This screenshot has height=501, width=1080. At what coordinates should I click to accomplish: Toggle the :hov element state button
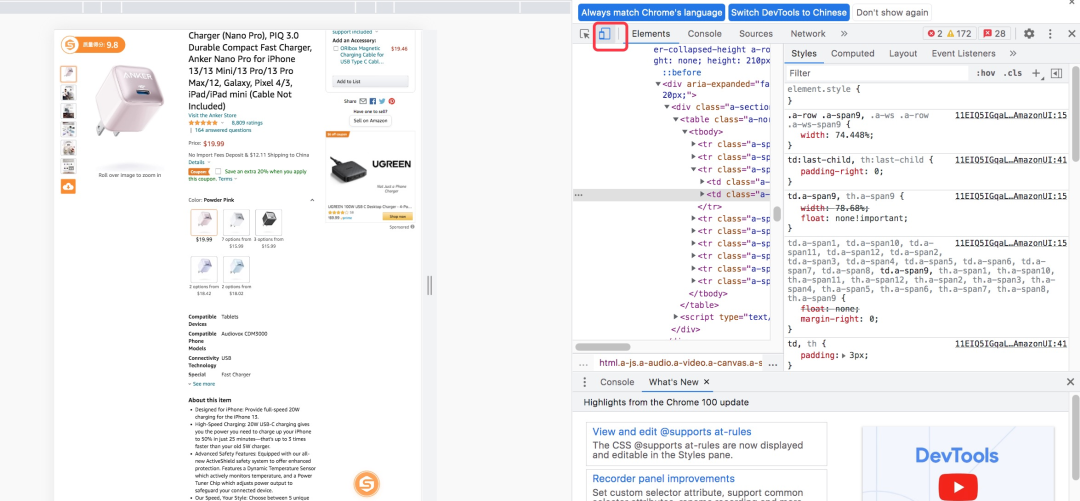pos(986,73)
